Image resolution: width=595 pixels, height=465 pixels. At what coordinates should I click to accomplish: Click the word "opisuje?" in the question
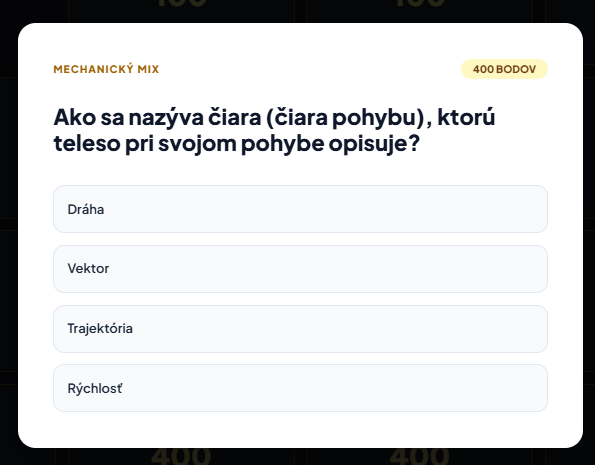click(374, 143)
